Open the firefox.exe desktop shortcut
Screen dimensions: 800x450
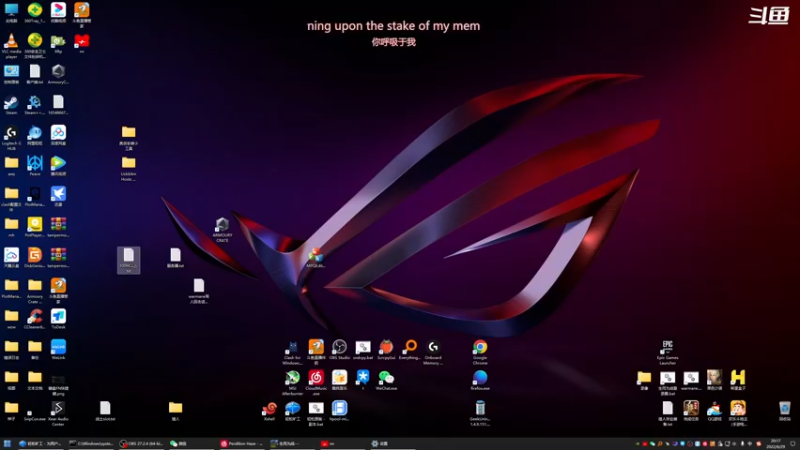click(x=480, y=380)
